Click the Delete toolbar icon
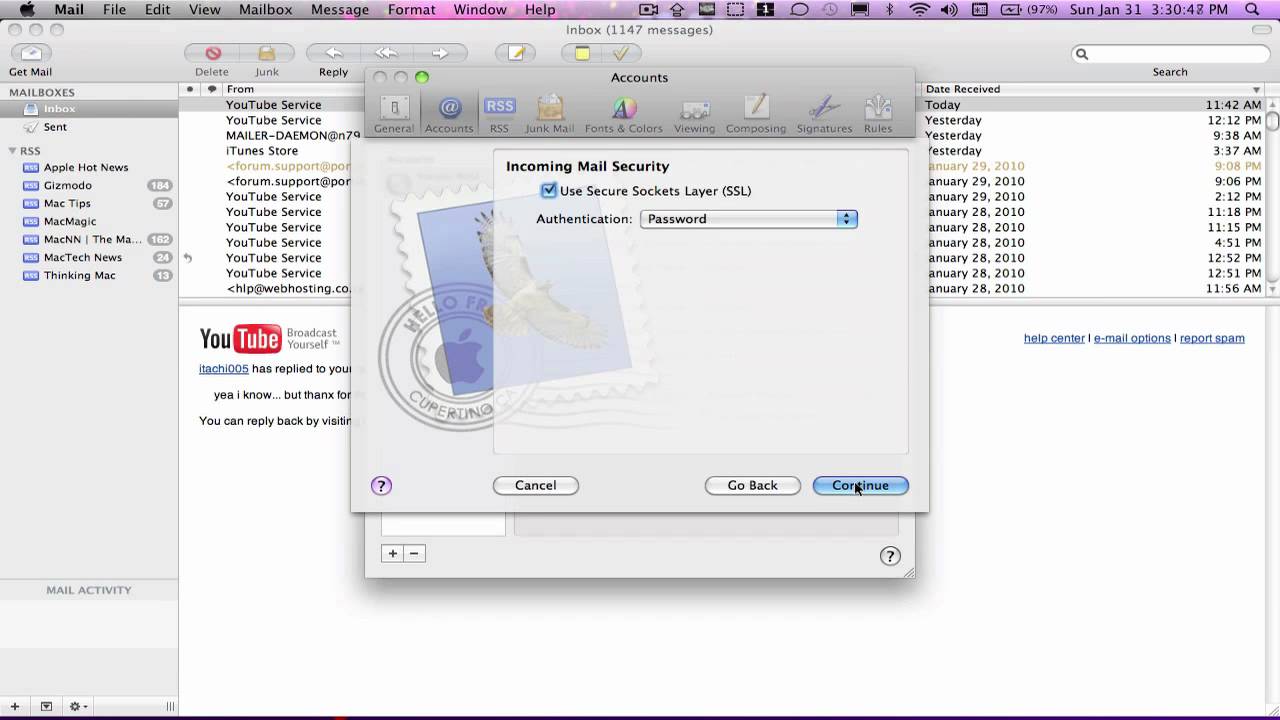Screen dimensions: 1280x720 (x=212, y=54)
